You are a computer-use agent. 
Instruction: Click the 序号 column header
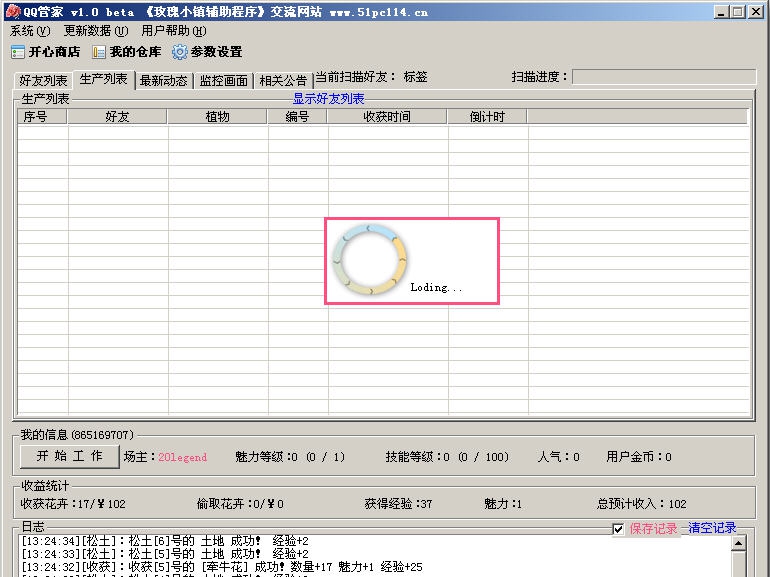pos(42,116)
